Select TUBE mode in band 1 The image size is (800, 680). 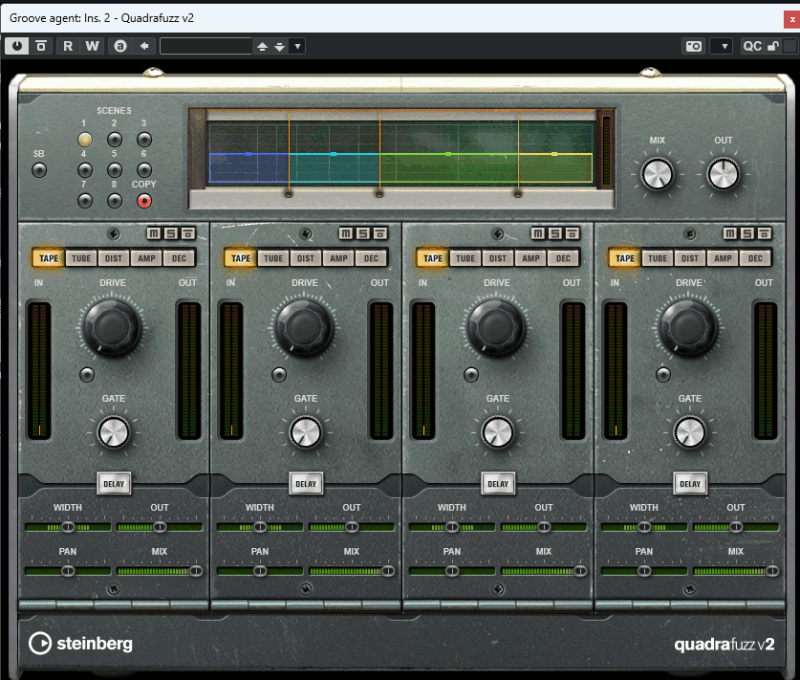click(x=81, y=258)
